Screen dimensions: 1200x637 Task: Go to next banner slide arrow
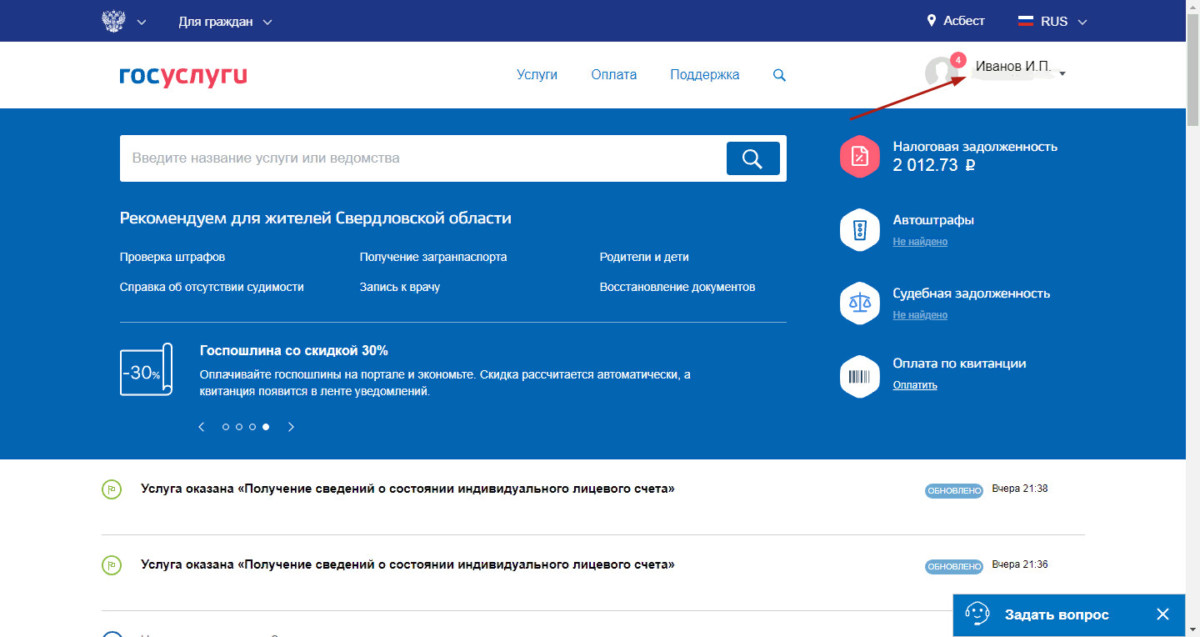291,427
